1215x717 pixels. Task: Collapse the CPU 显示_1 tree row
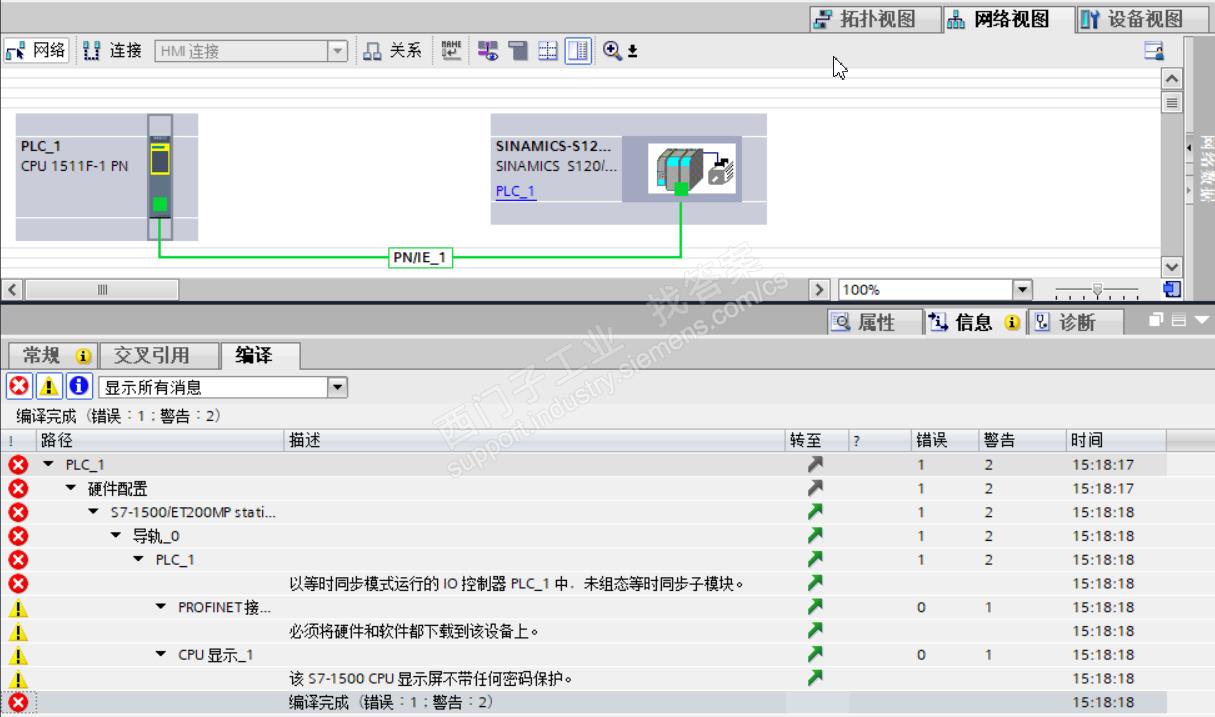tap(161, 655)
